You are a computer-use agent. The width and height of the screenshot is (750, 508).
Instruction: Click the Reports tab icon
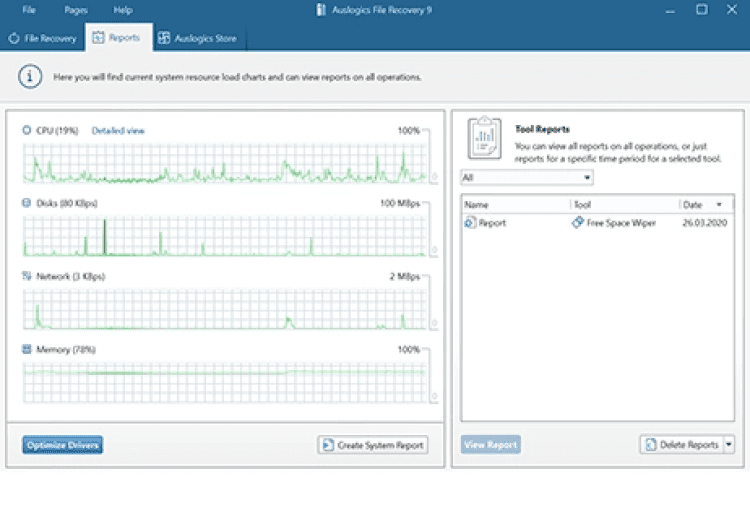click(x=98, y=37)
